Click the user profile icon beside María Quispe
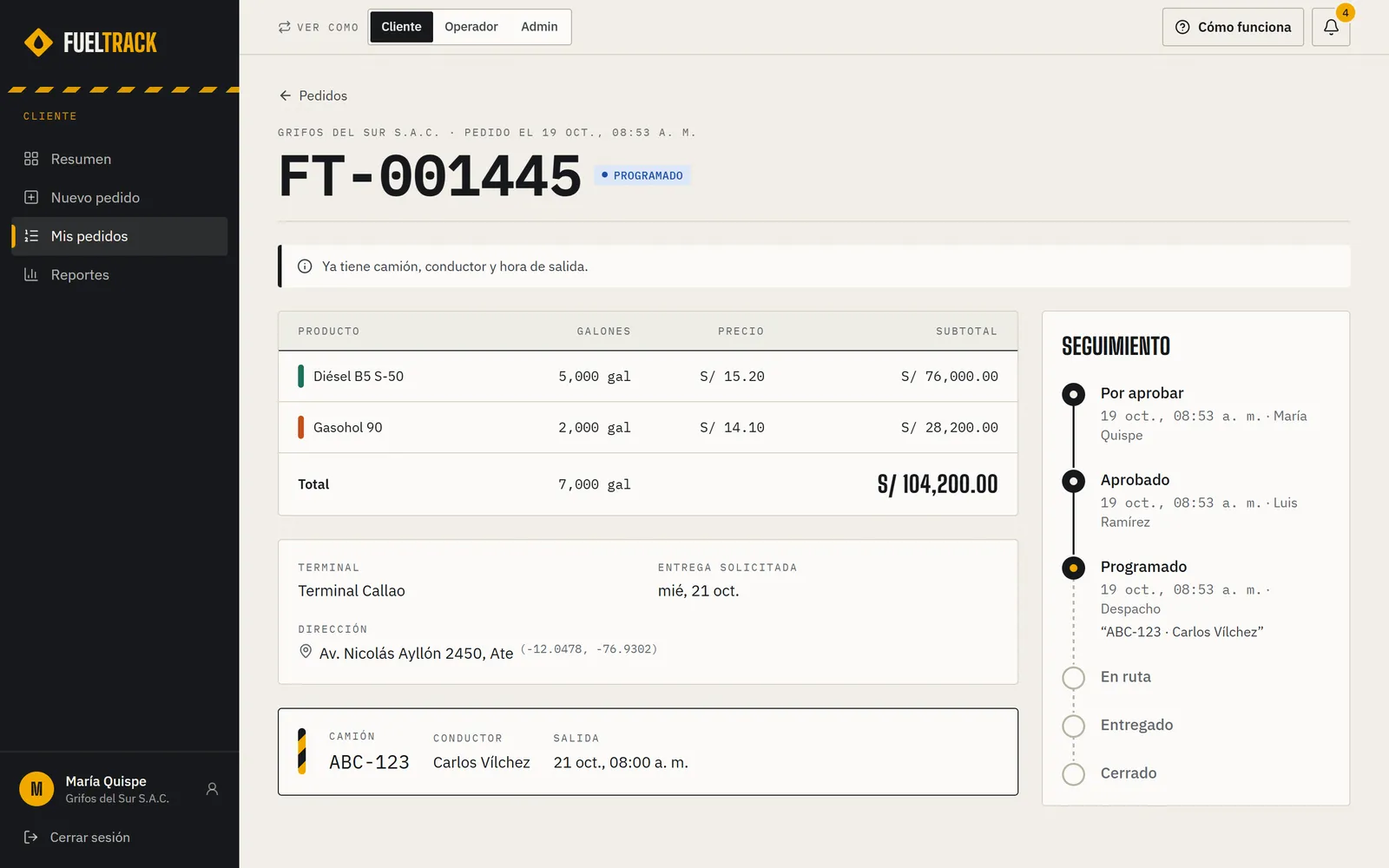1389x868 pixels. 212,789
